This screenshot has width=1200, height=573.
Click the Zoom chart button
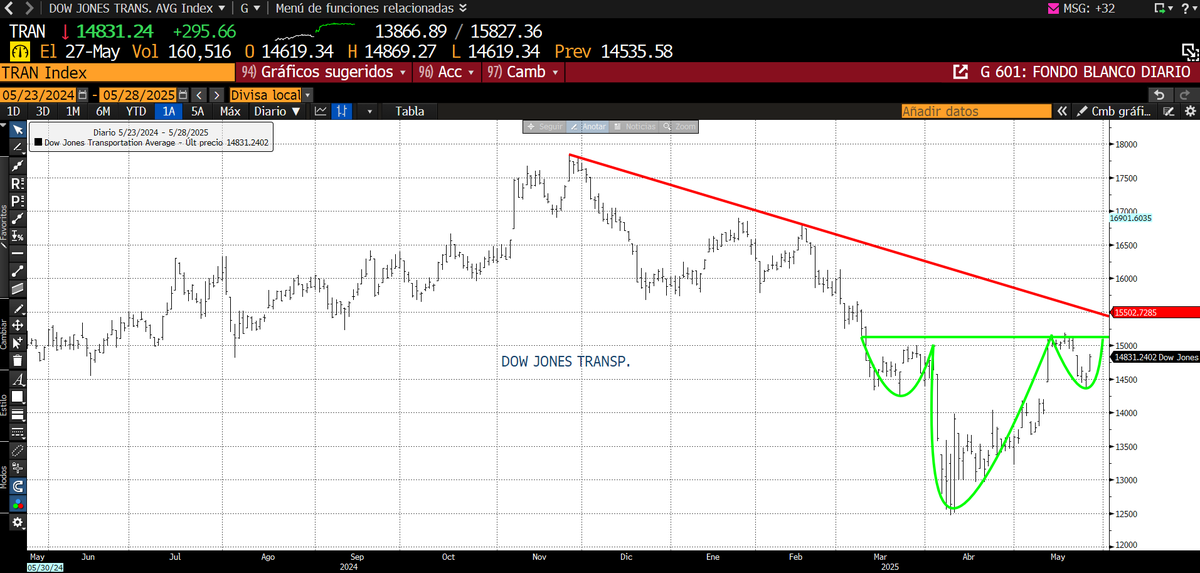click(x=680, y=127)
